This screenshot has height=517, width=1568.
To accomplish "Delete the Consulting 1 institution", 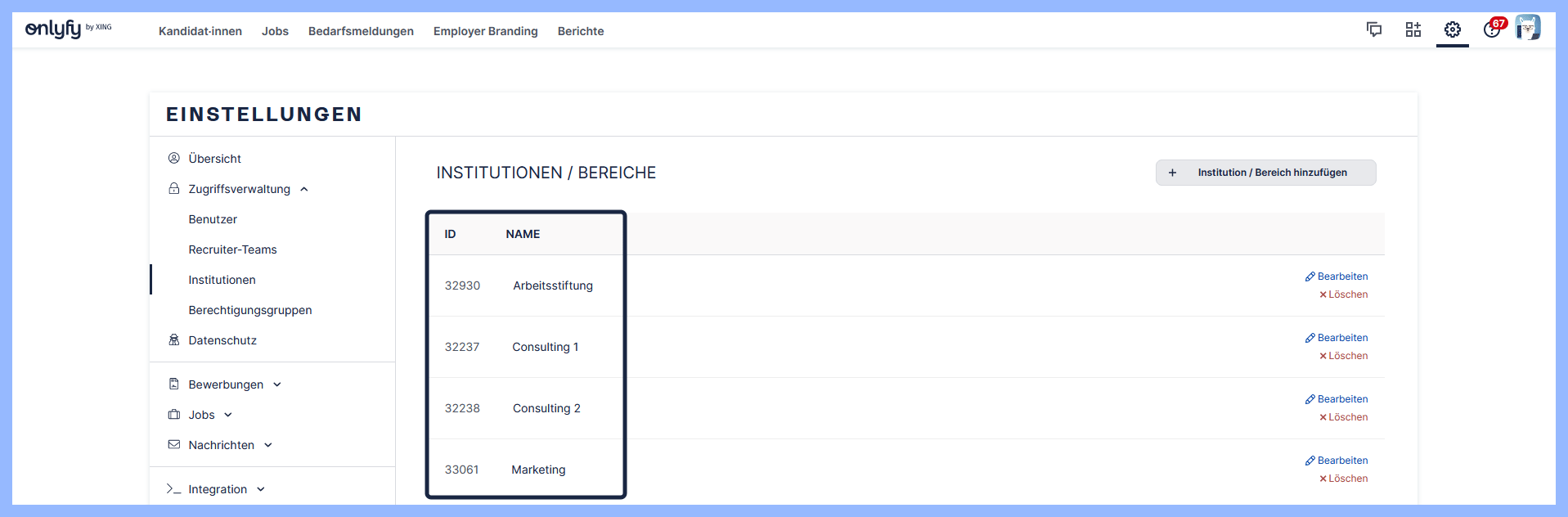I will click(x=1343, y=356).
